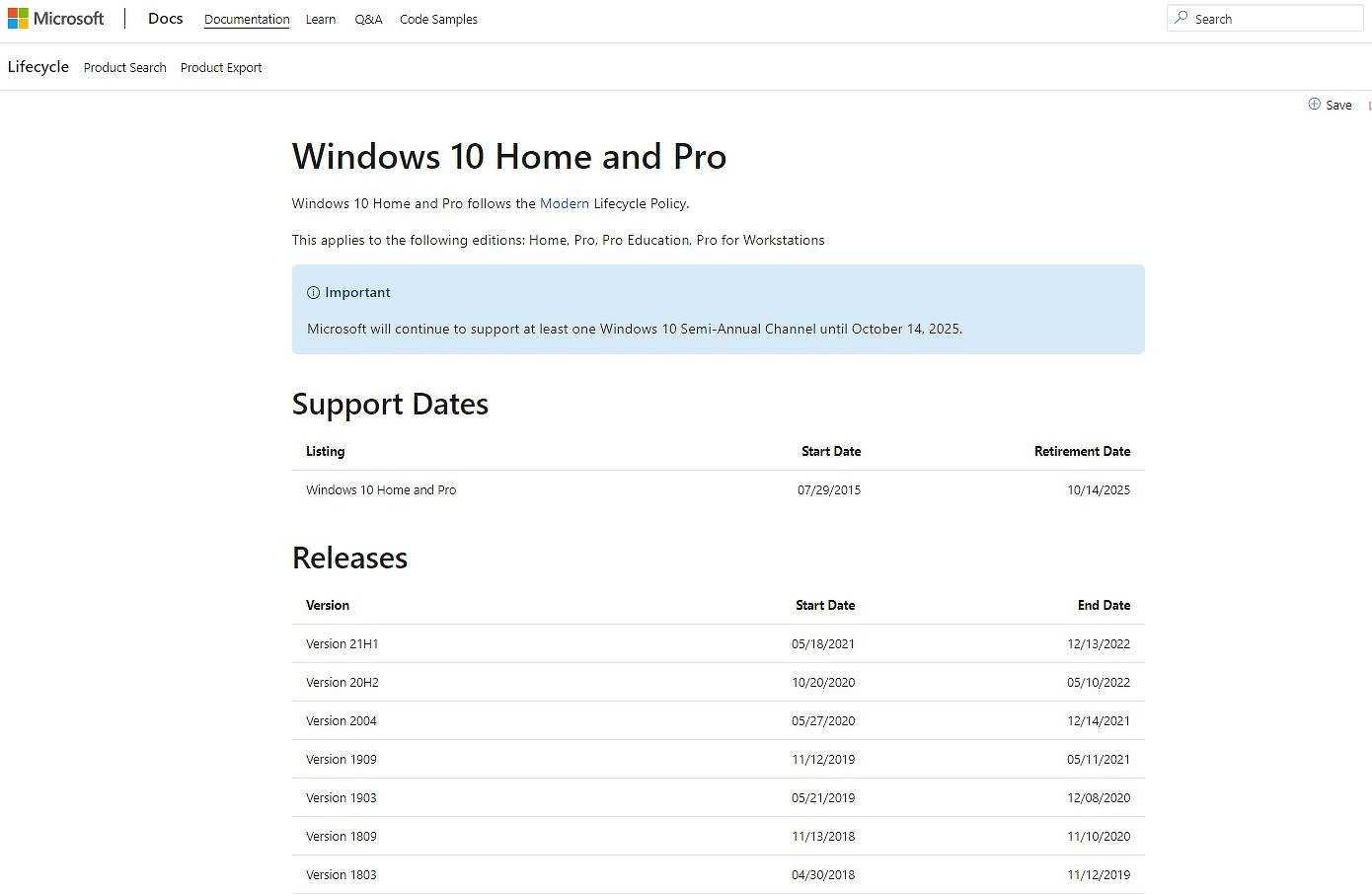
Task: Click the 05/10/2022 end date
Action: [1099, 682]
